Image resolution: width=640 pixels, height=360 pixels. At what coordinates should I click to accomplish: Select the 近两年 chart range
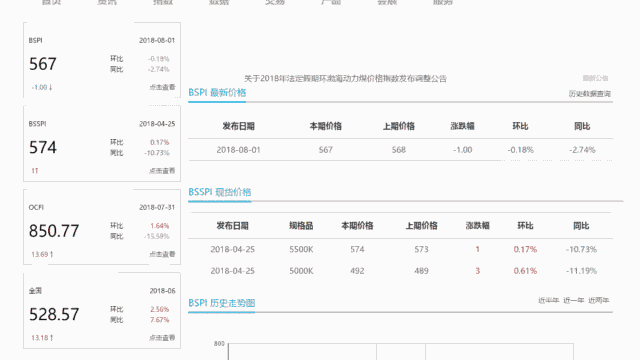point(599,300)
